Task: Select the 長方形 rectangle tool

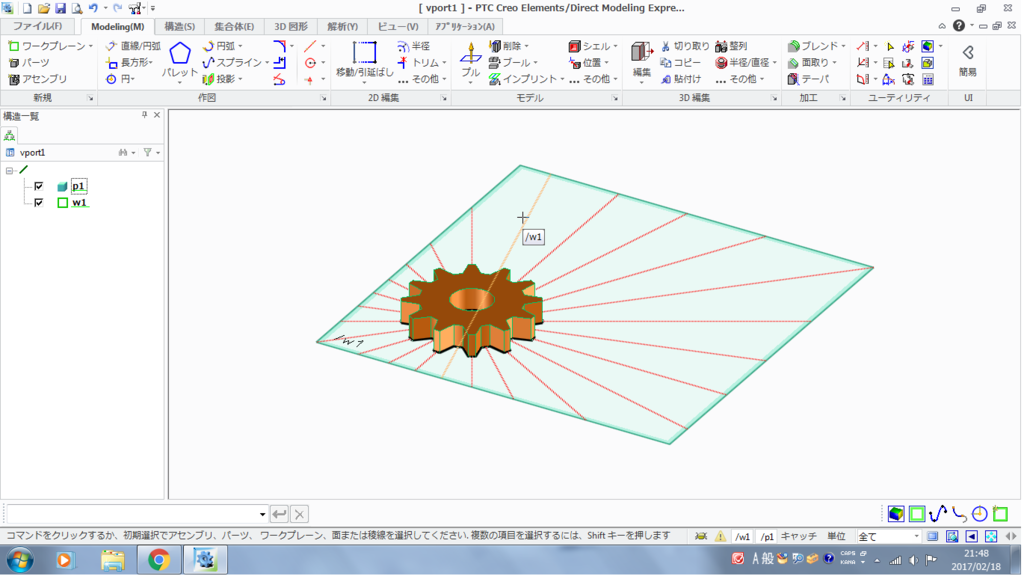Action: coord(129,63)
